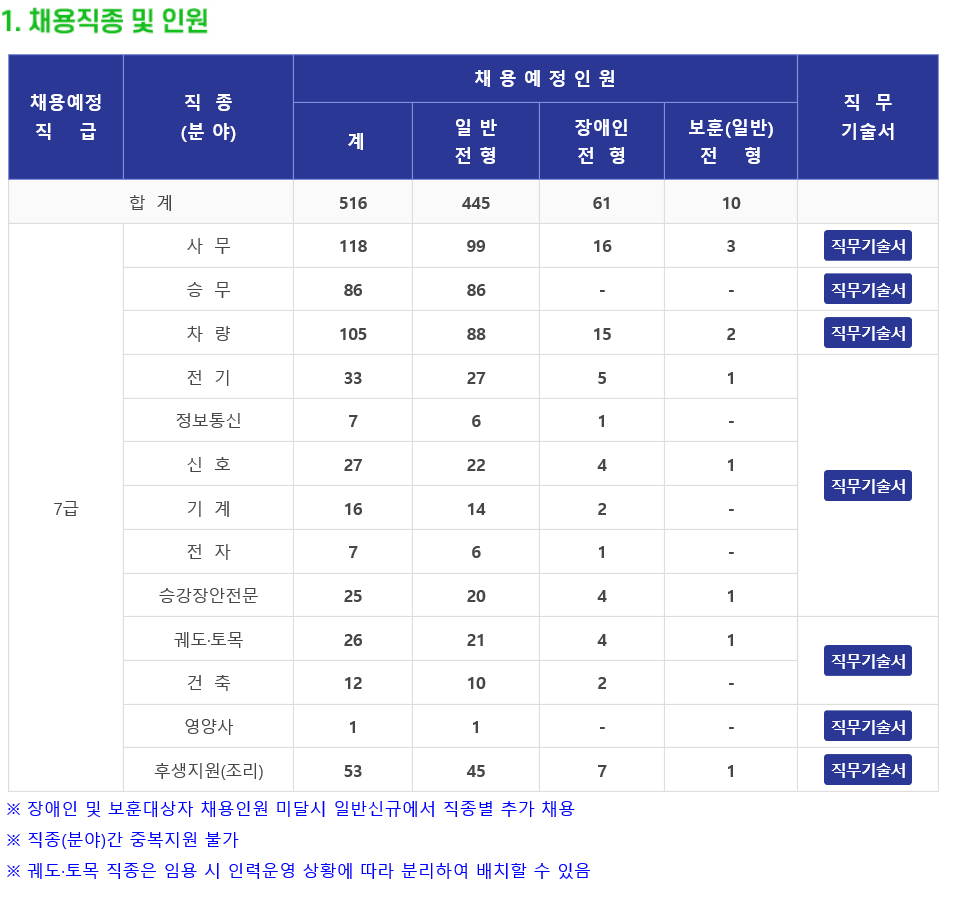
Task: Click the 장애인 전형 column header
Action: click(601, 141)
